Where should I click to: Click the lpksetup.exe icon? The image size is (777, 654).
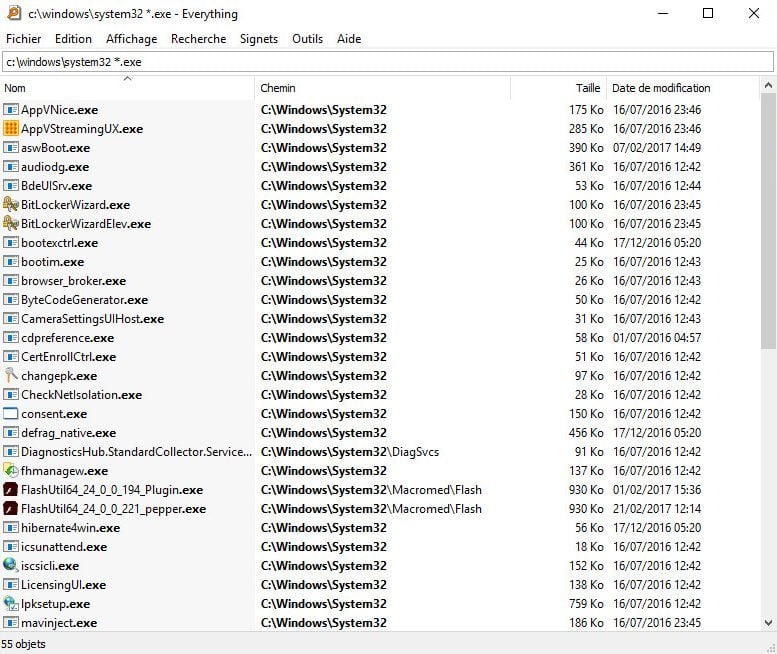(11, 604)
